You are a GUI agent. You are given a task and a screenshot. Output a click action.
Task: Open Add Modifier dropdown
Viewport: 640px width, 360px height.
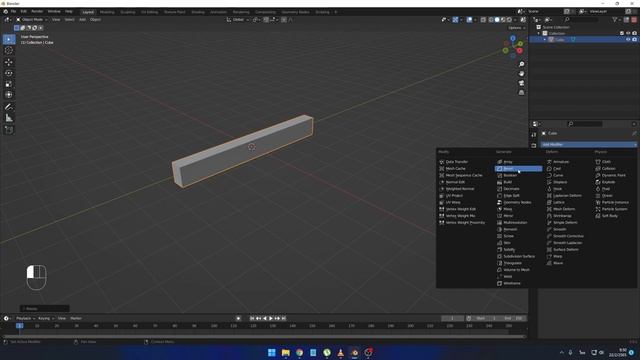tap(588, 144)
